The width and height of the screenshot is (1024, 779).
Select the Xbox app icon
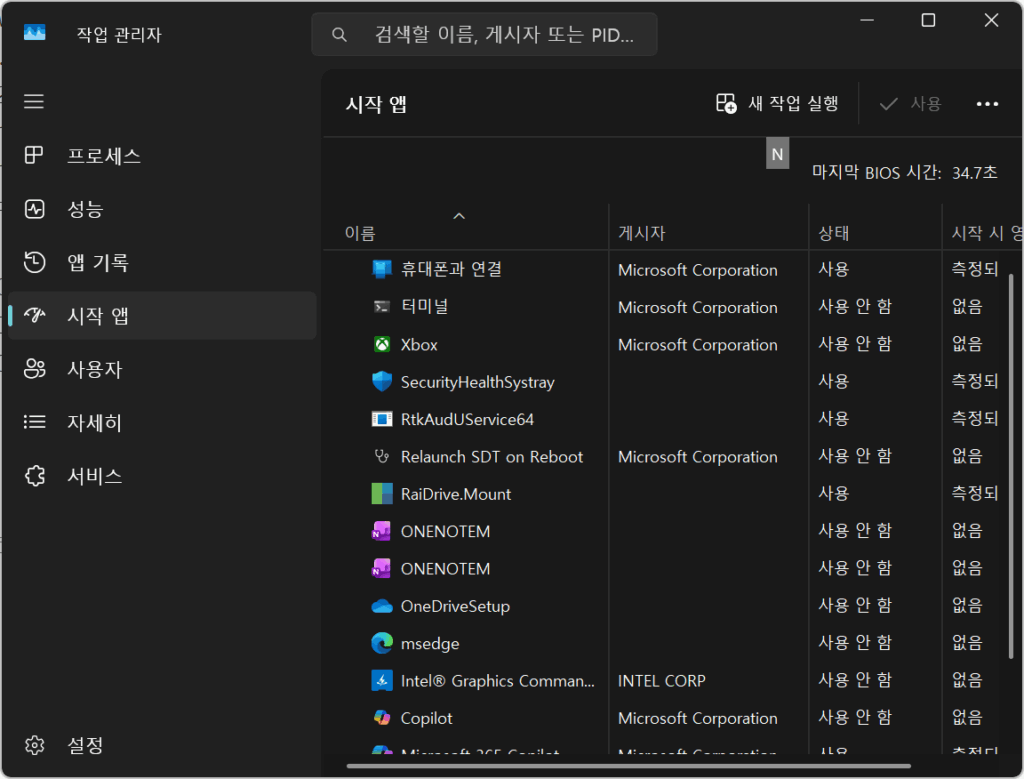(382, 345)
